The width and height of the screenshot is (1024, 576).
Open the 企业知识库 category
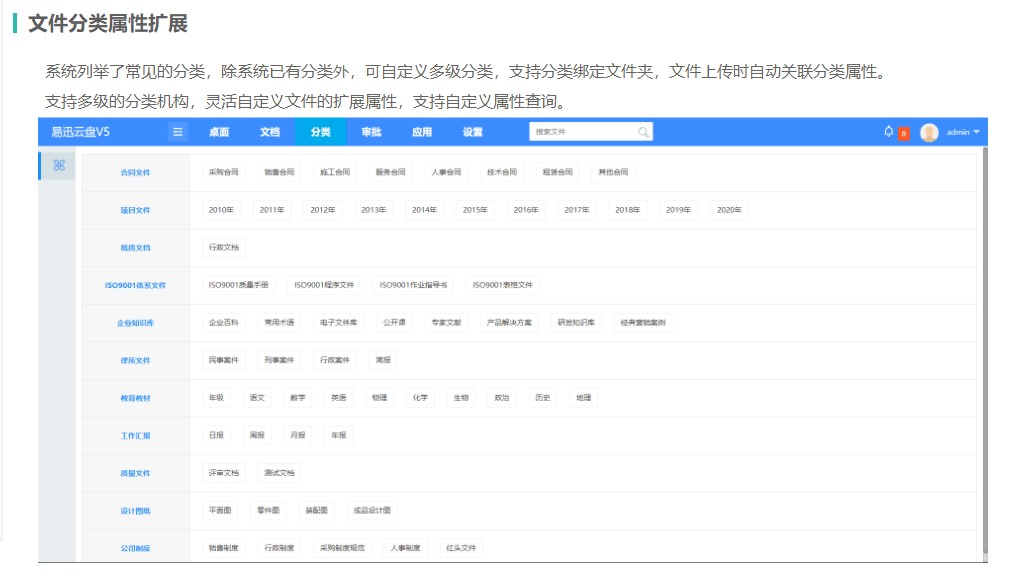[x=135, y=323]
